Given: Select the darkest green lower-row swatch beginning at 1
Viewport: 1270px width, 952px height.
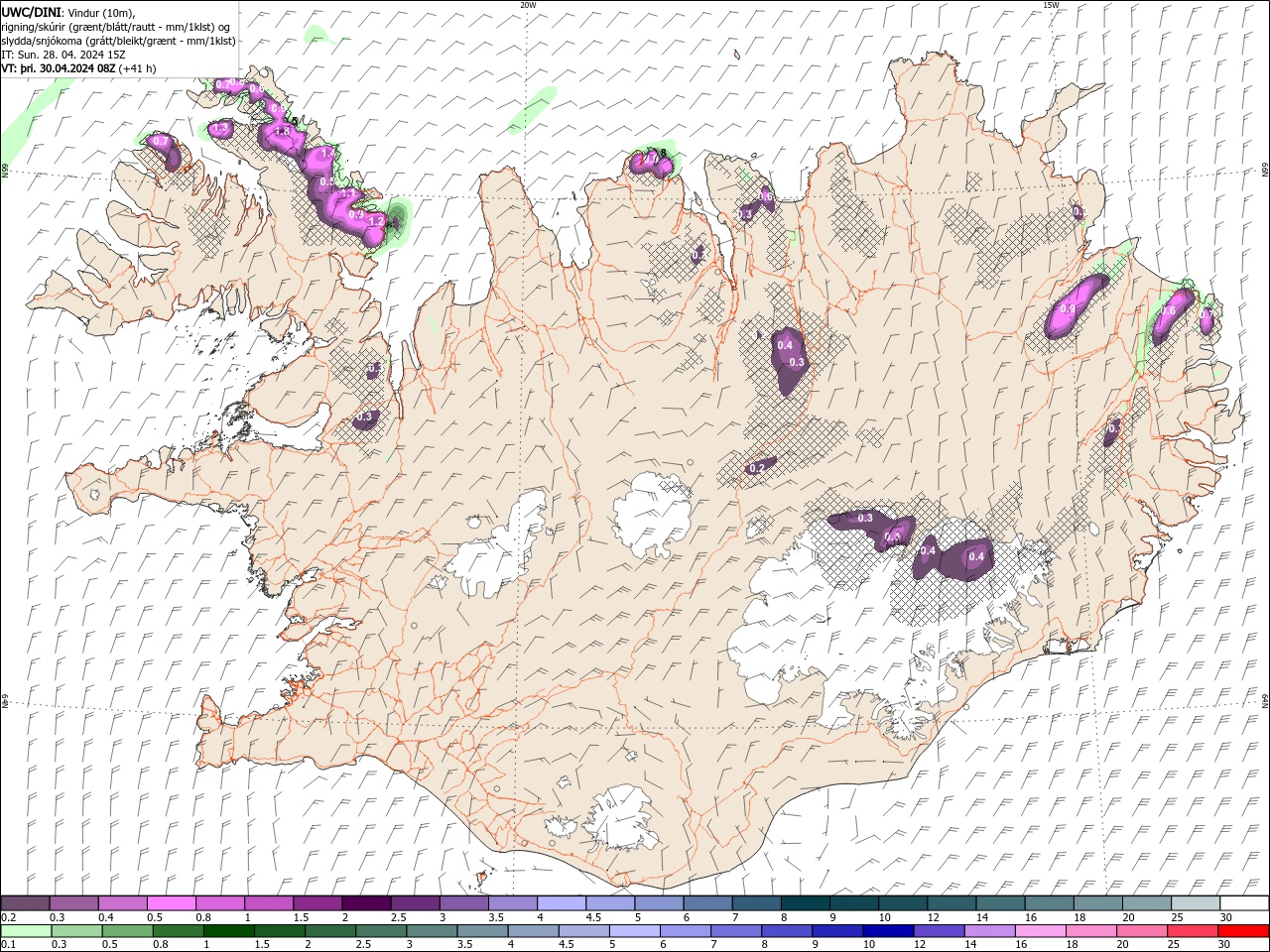Looking at the screenshot, I should coord(229,930).
